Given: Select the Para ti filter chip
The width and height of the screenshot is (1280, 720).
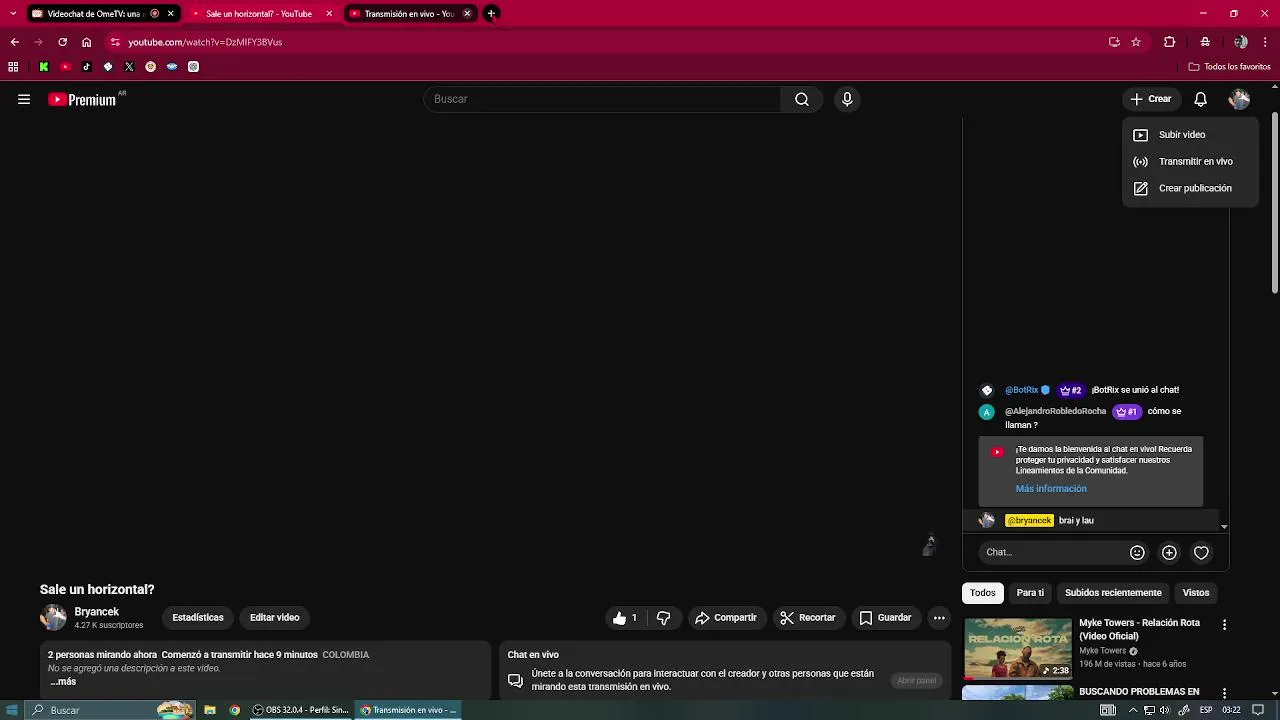Looking at the screenshot, I should 1030,593.
